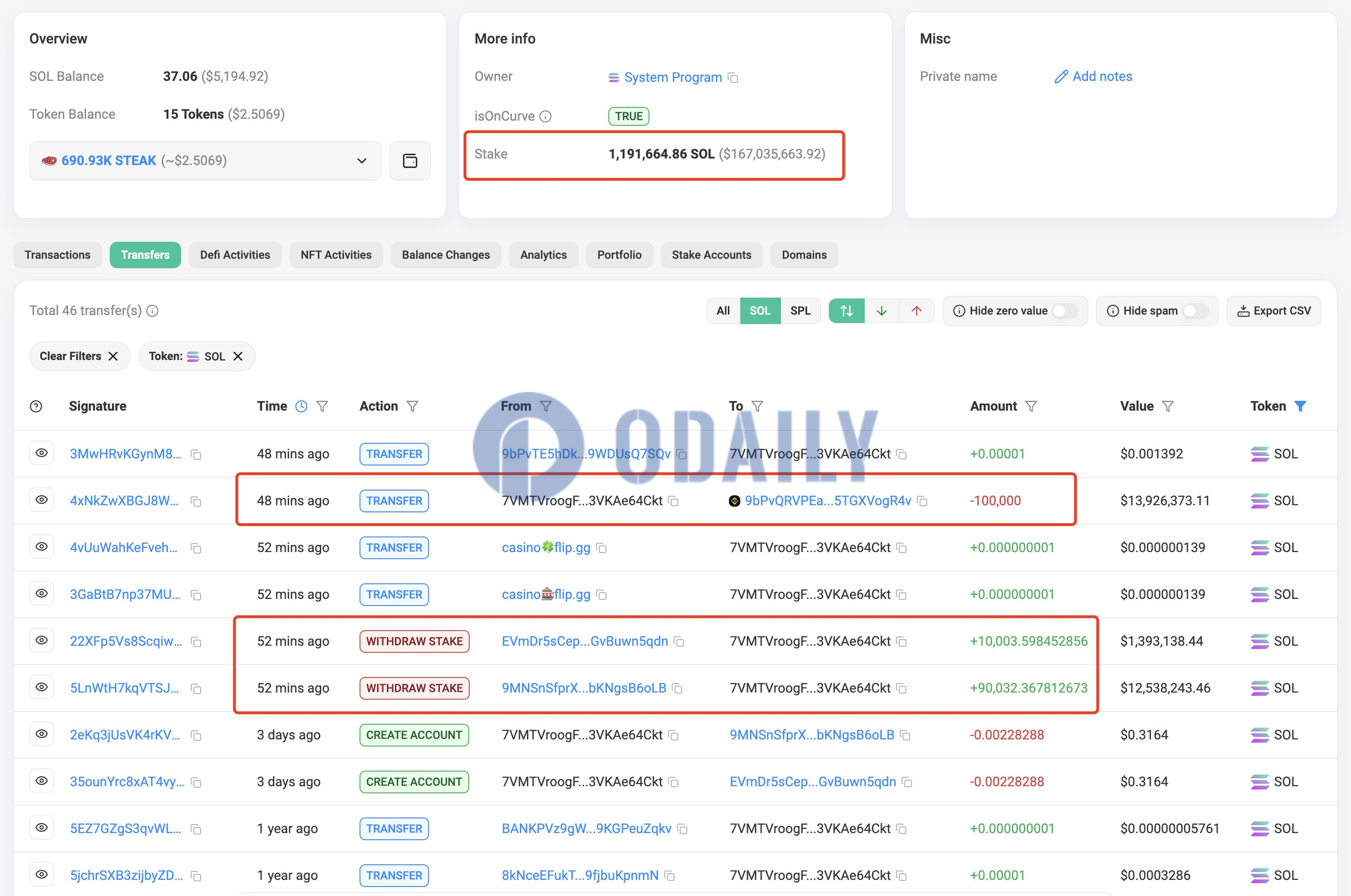Image resolution: width=1351 pixels, height=896 pixels.
Task: Copy signature 4xNkZwXBGJ8W
Action: point(196,502)
